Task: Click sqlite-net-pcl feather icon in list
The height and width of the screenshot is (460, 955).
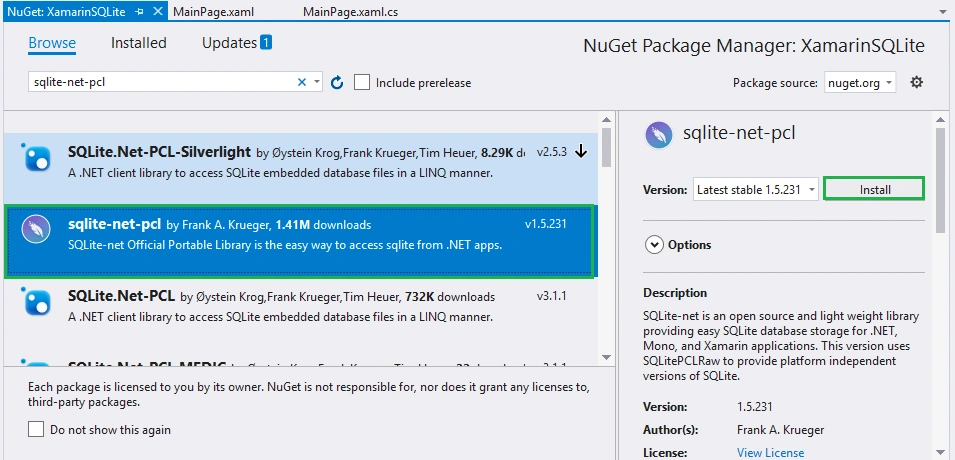Action: pyautogui.click(x=36, y=230)
